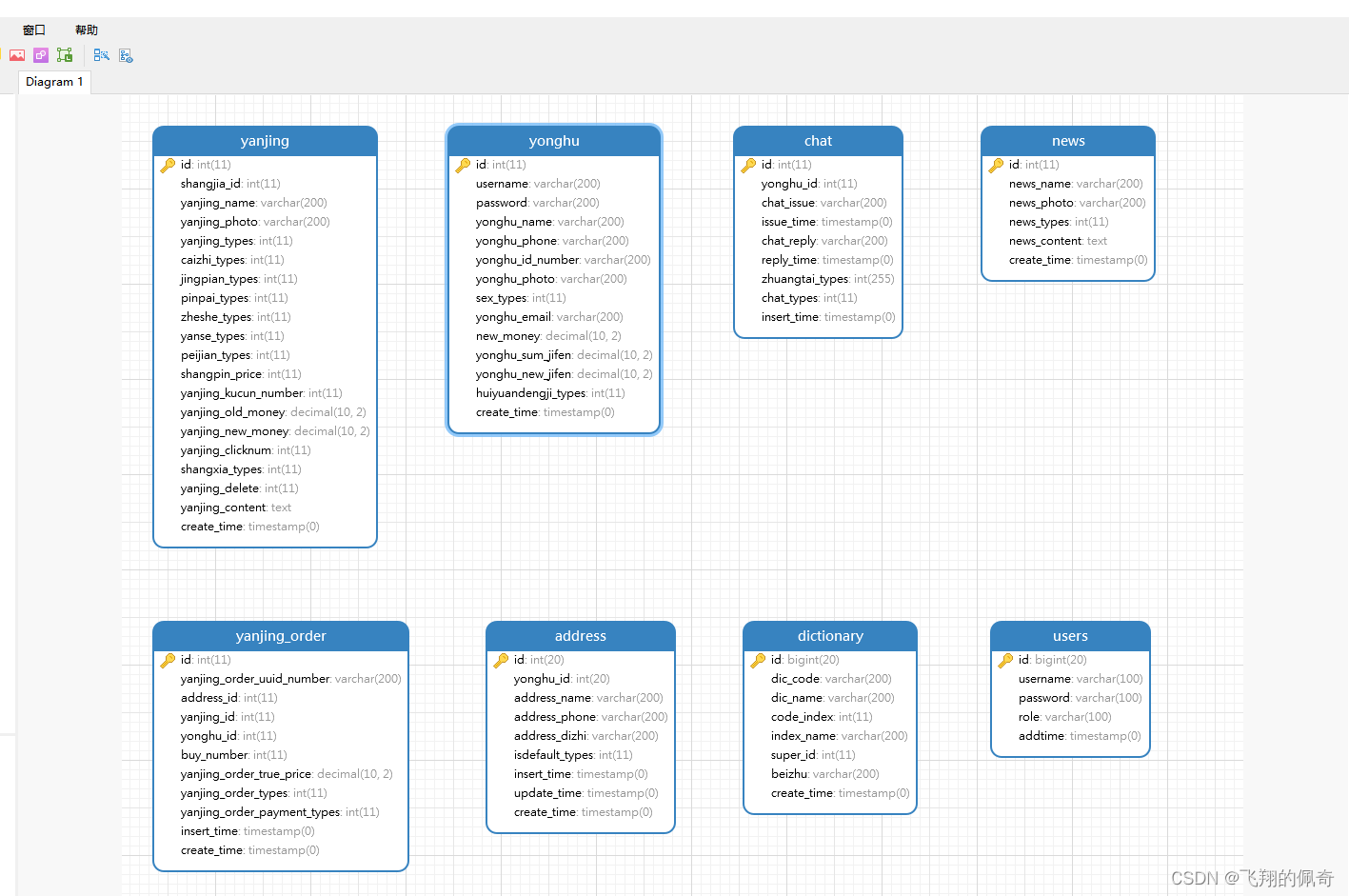Click the key icon in users table
The height and width of the screenshot is (896, 1349).
pos(1005,660)
